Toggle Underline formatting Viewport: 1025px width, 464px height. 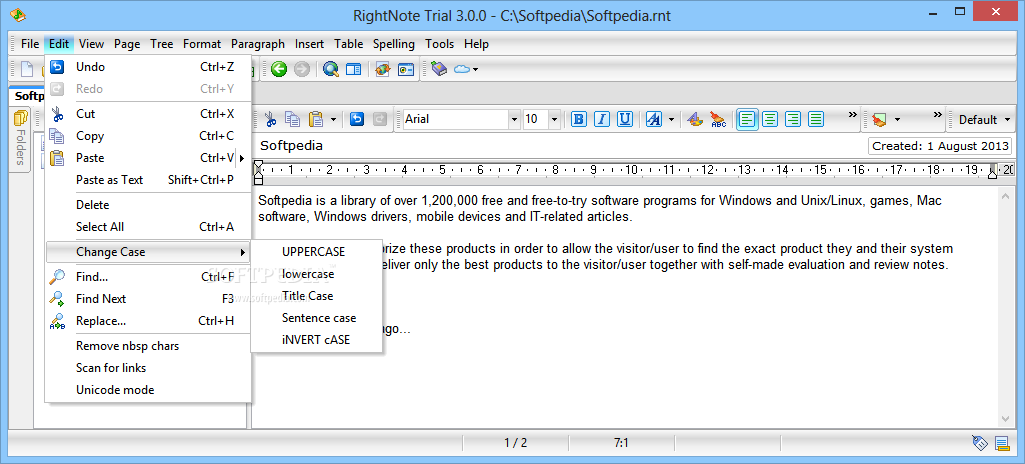(x=625, y=119)
